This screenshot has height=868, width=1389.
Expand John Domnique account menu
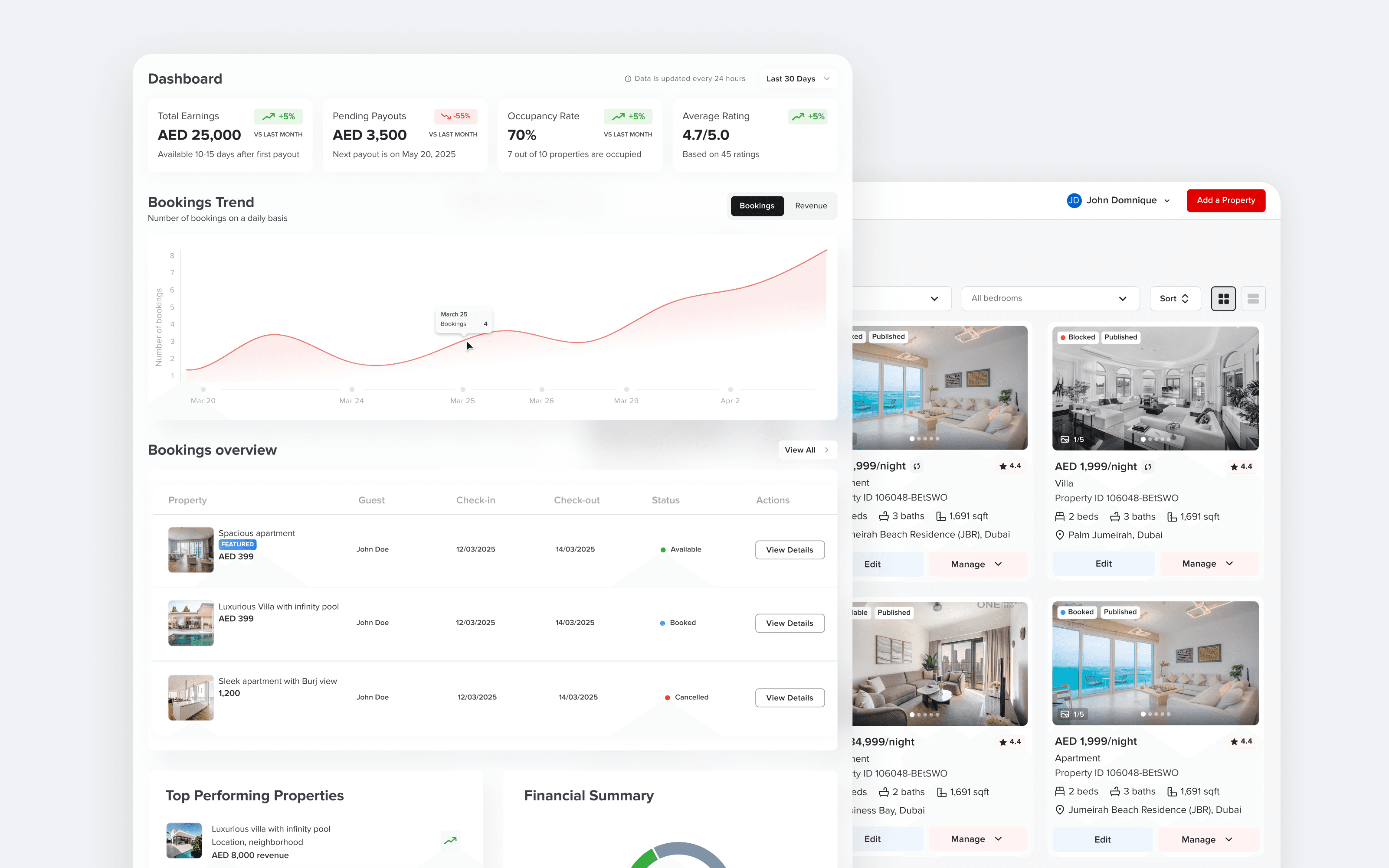[1167, 201]
